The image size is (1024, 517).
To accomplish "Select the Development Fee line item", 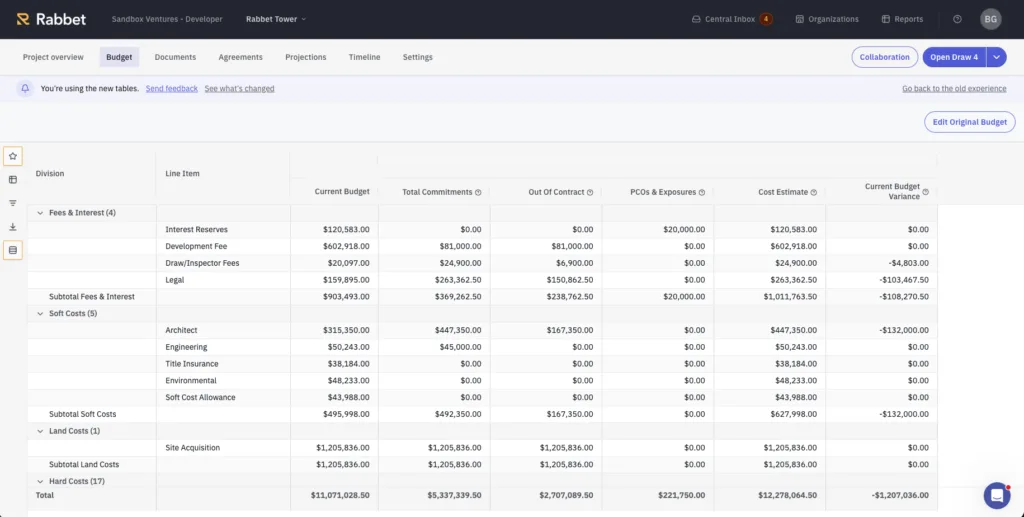I will 196,246.
